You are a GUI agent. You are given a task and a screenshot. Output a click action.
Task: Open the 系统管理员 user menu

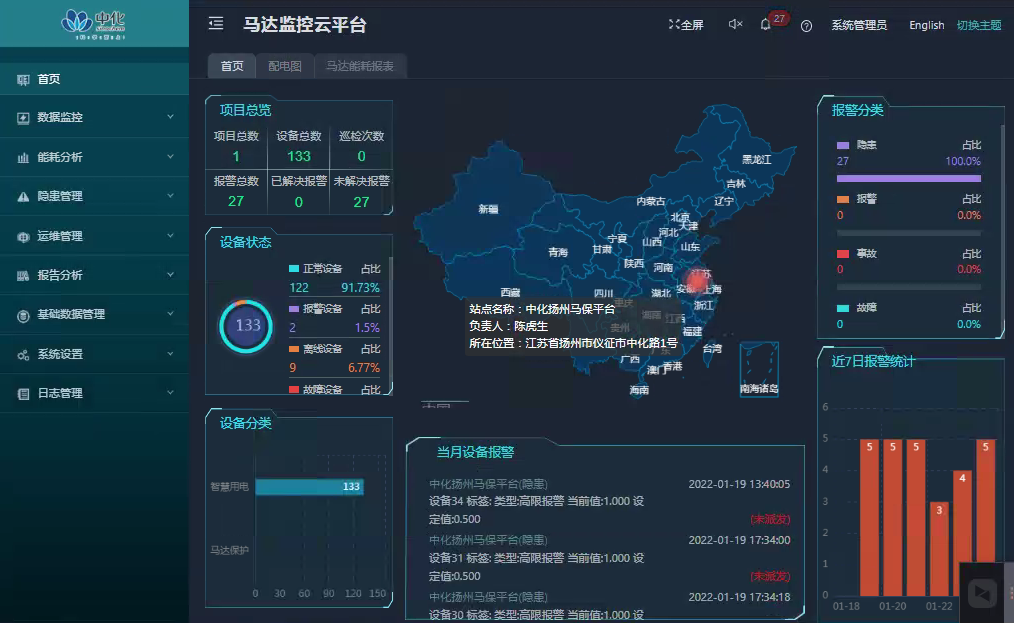click(x=858, y=25)
